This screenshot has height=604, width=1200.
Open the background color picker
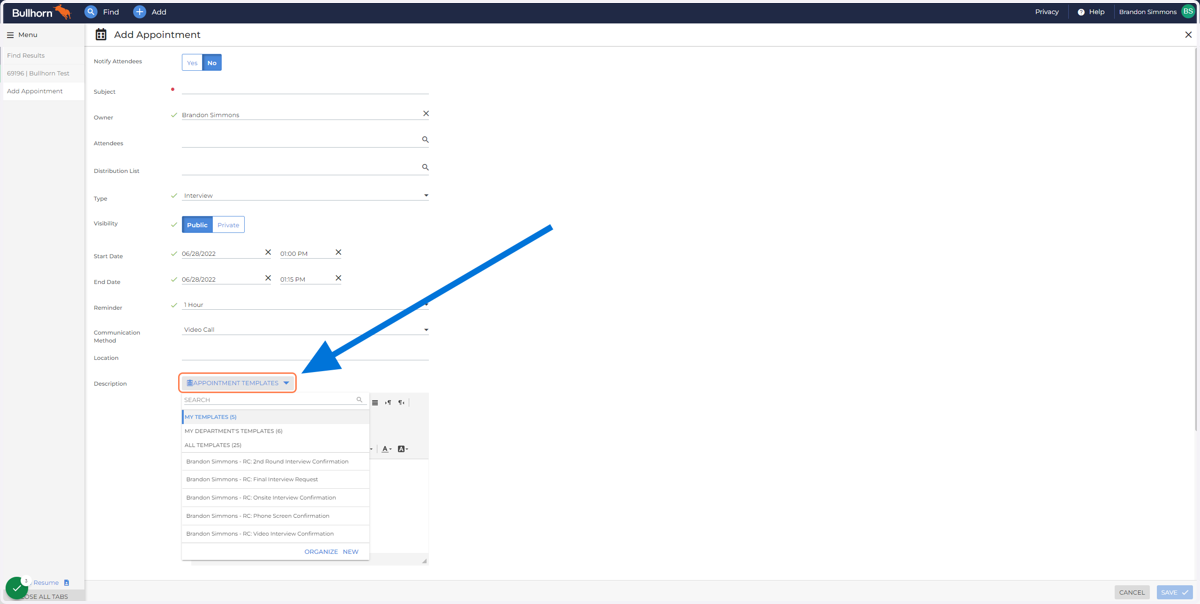402,449
